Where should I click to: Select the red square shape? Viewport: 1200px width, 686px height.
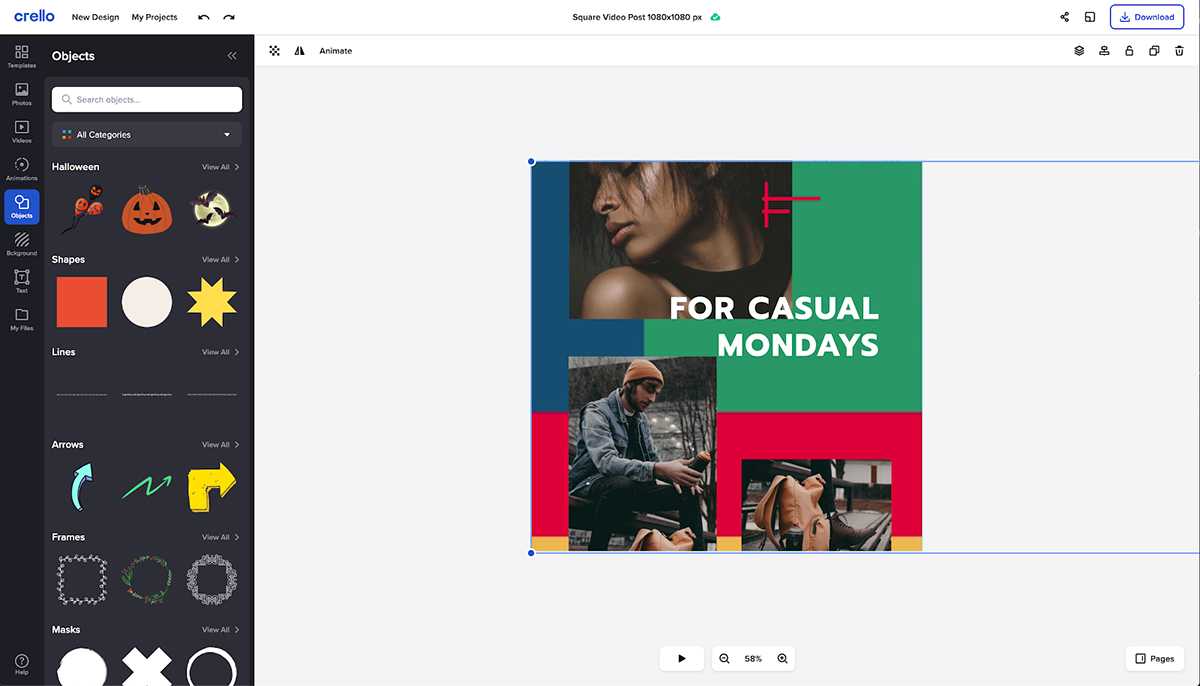coord(82,302)
